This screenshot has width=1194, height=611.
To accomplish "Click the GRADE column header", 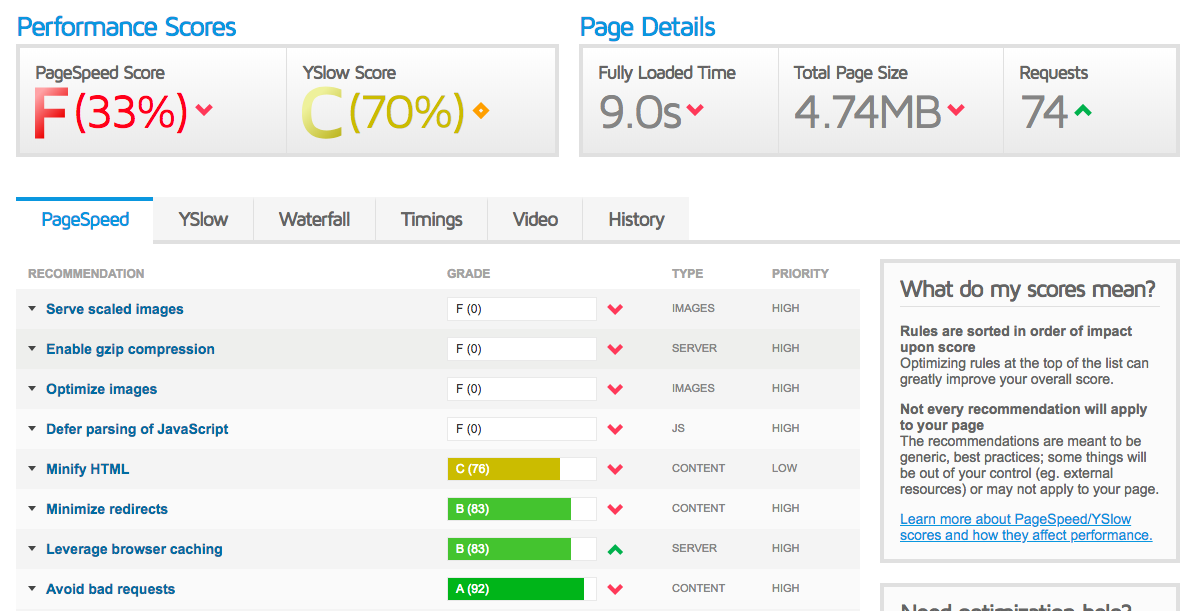I will click(x=468, y=274).
